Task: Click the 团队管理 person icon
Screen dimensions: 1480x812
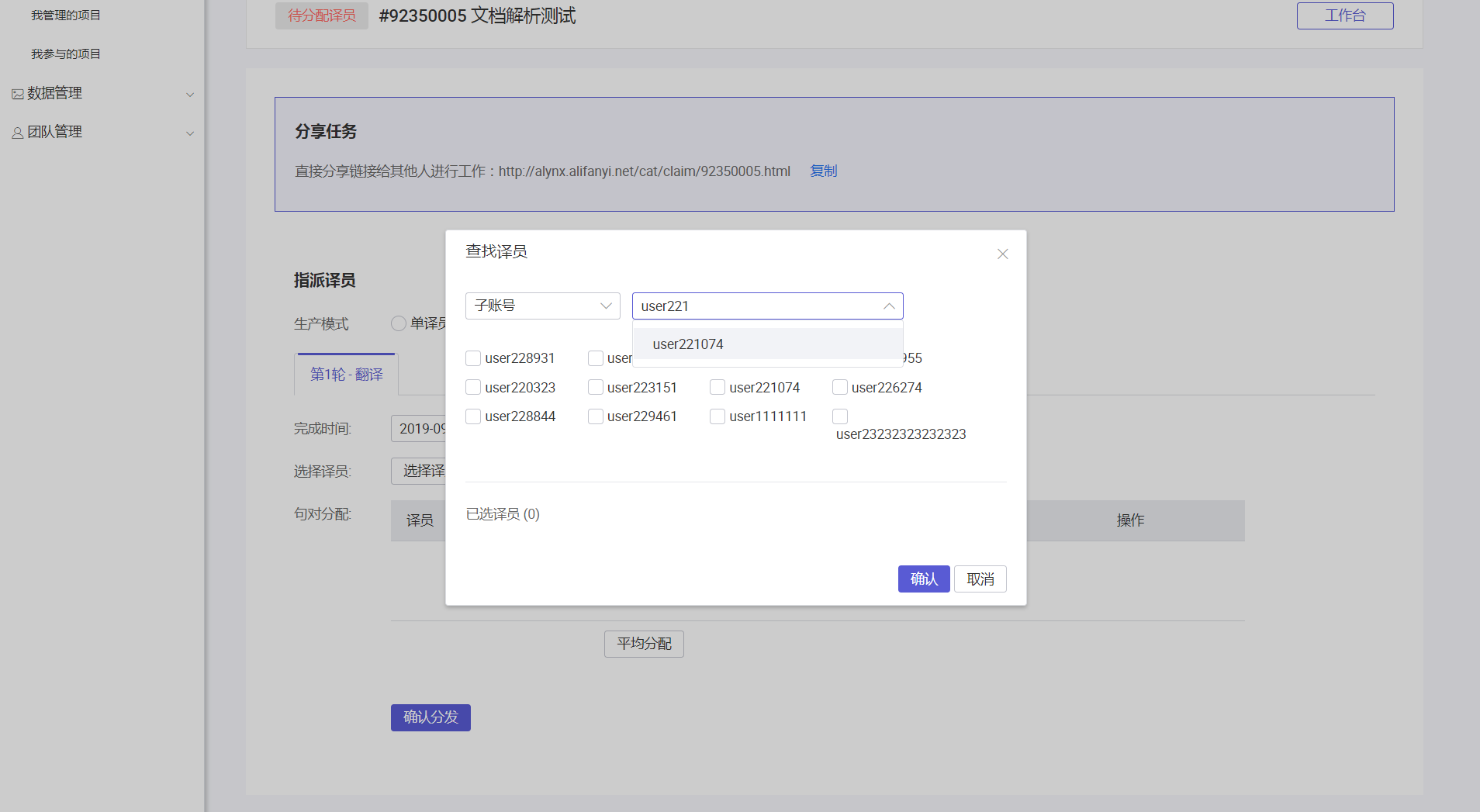Action: coord(17,133)
